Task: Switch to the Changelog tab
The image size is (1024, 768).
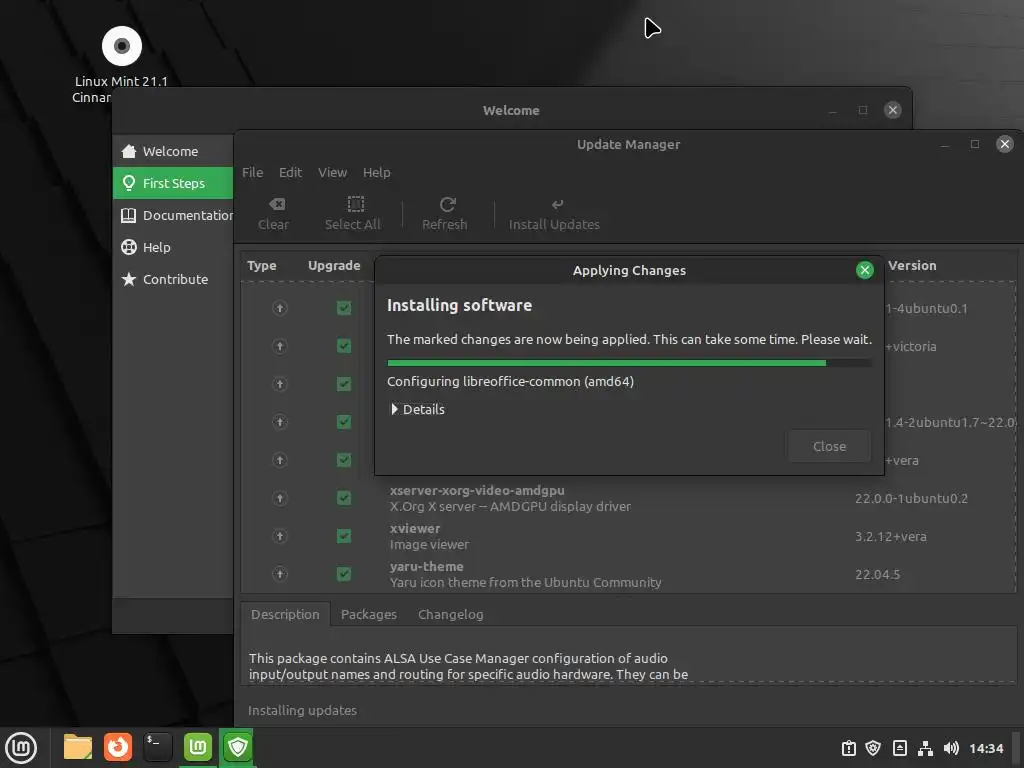Action: tap(451, 615)
